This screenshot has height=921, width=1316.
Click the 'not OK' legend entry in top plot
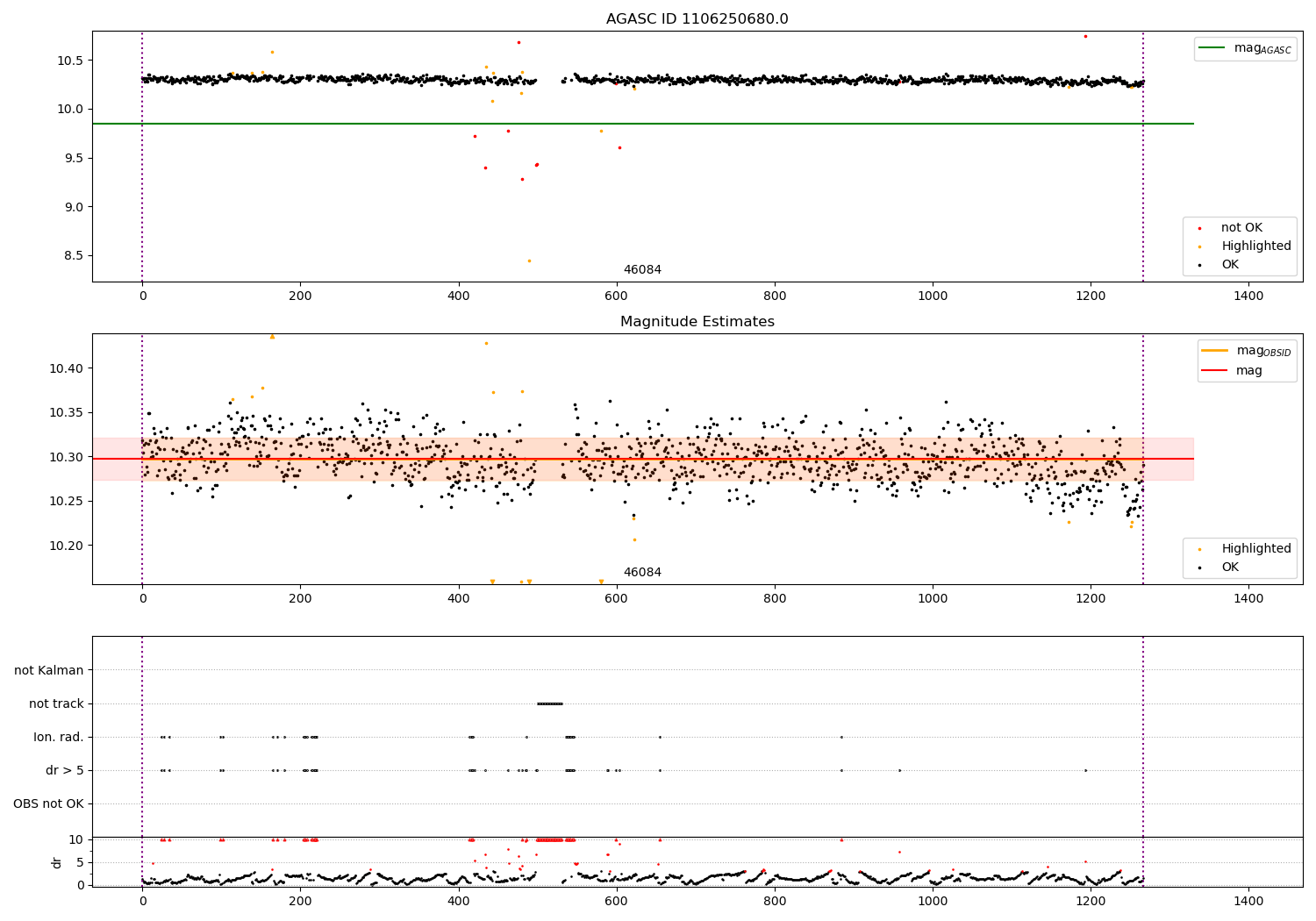1240,228
